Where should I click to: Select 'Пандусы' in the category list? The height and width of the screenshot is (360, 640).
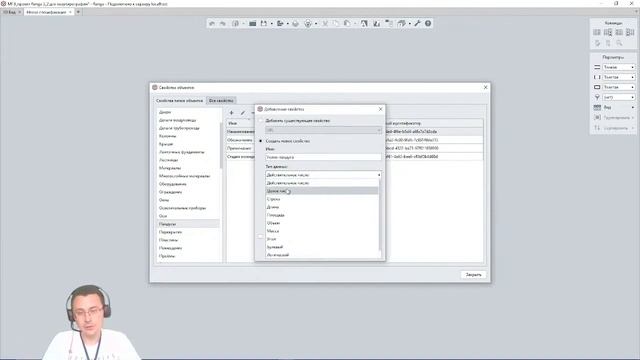coord(188,224)
